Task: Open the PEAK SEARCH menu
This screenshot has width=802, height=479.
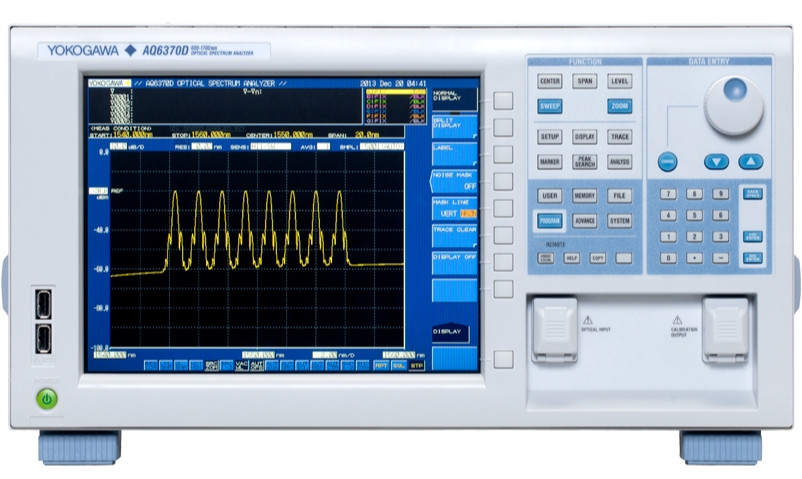Action: point(585,161)
